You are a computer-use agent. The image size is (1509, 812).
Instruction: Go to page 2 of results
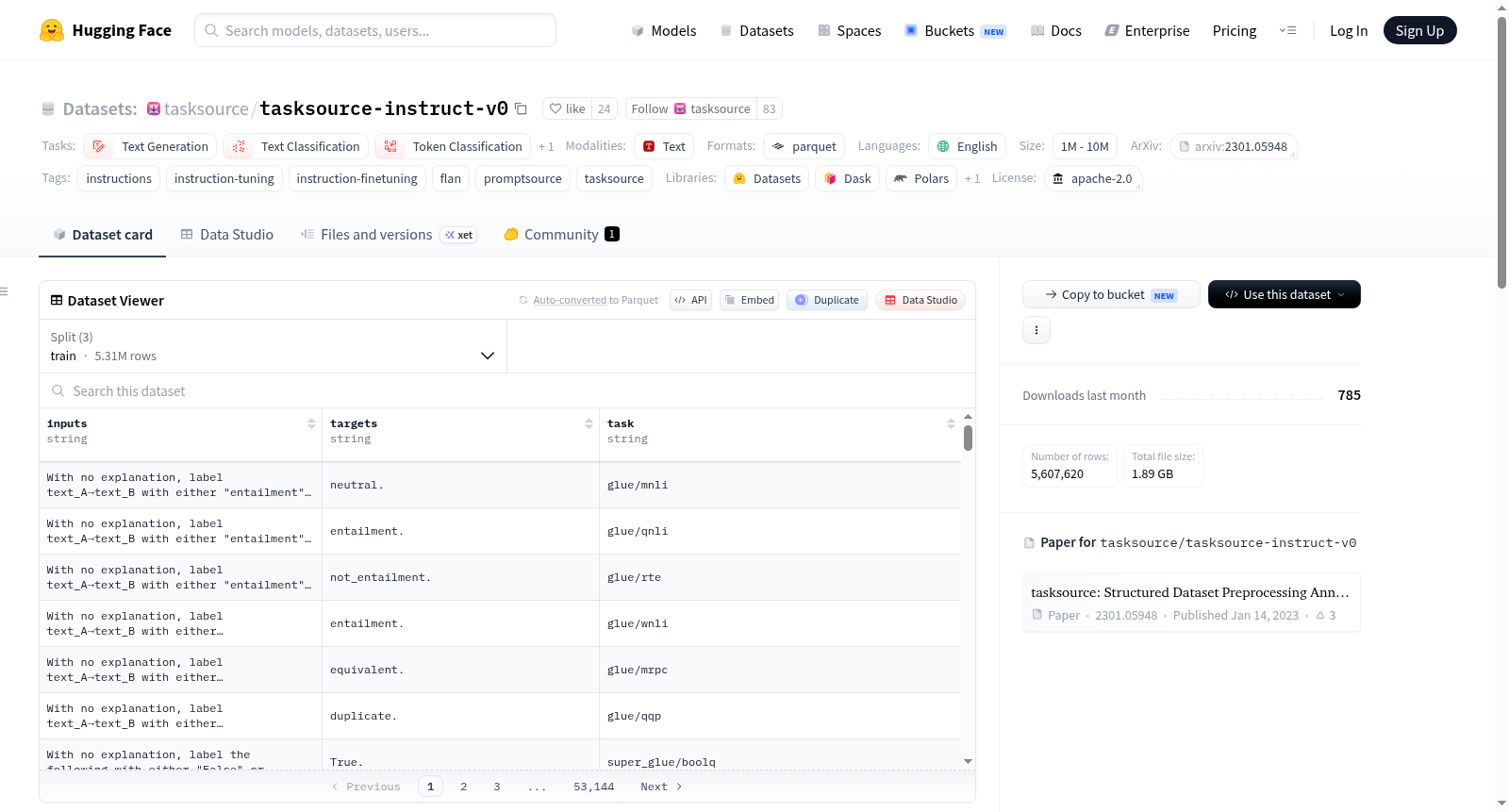(x=464, y=787)
